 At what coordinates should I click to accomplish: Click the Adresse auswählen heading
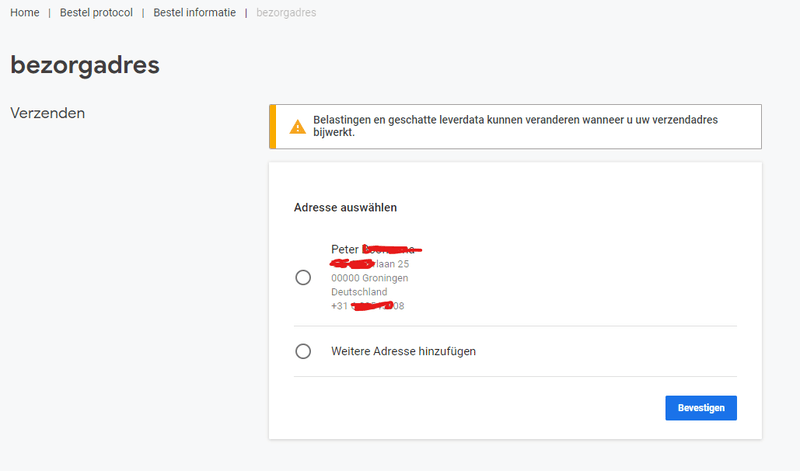click(345, 208)
